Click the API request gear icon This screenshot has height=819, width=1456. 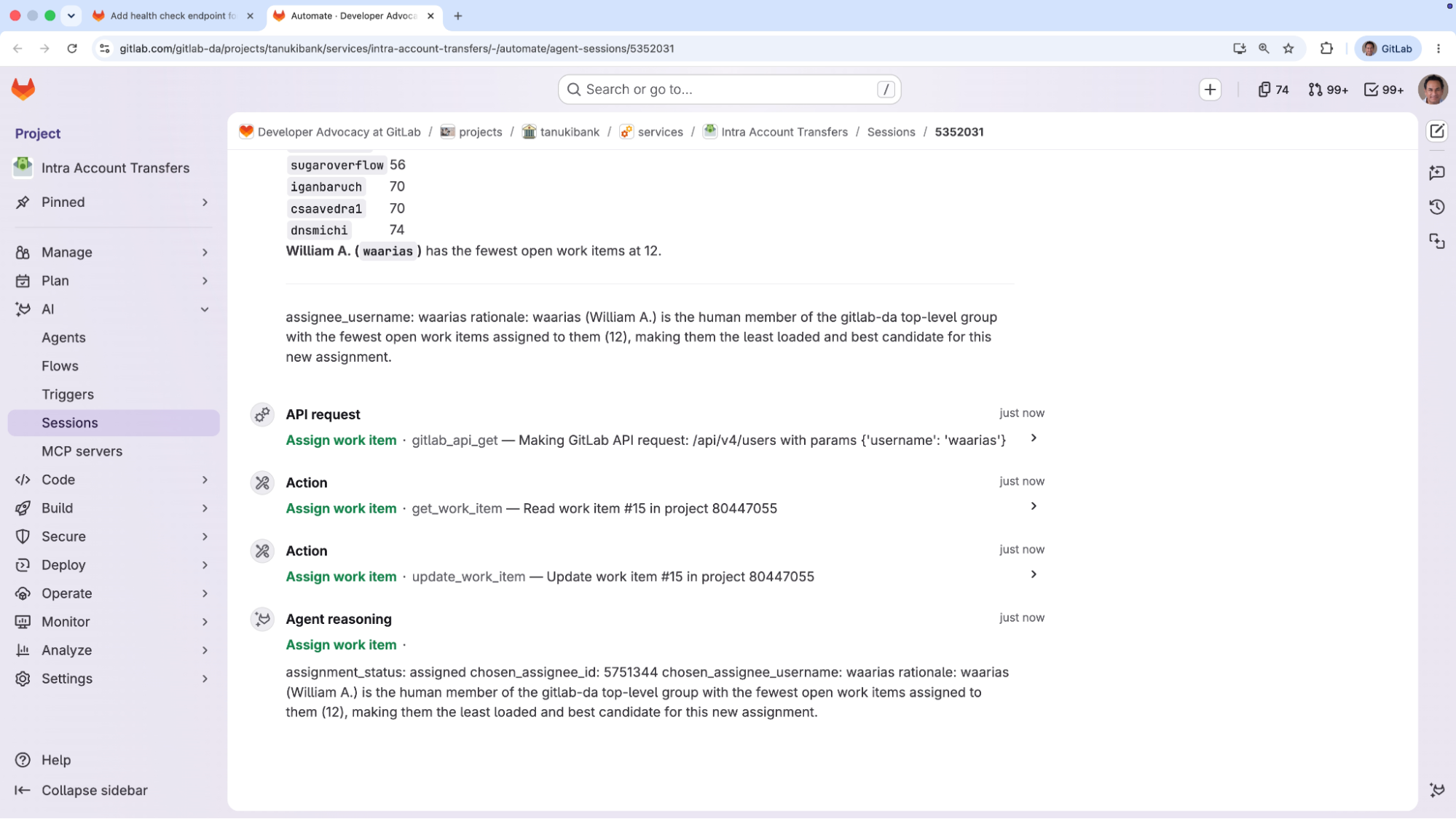tap(262, 414)
